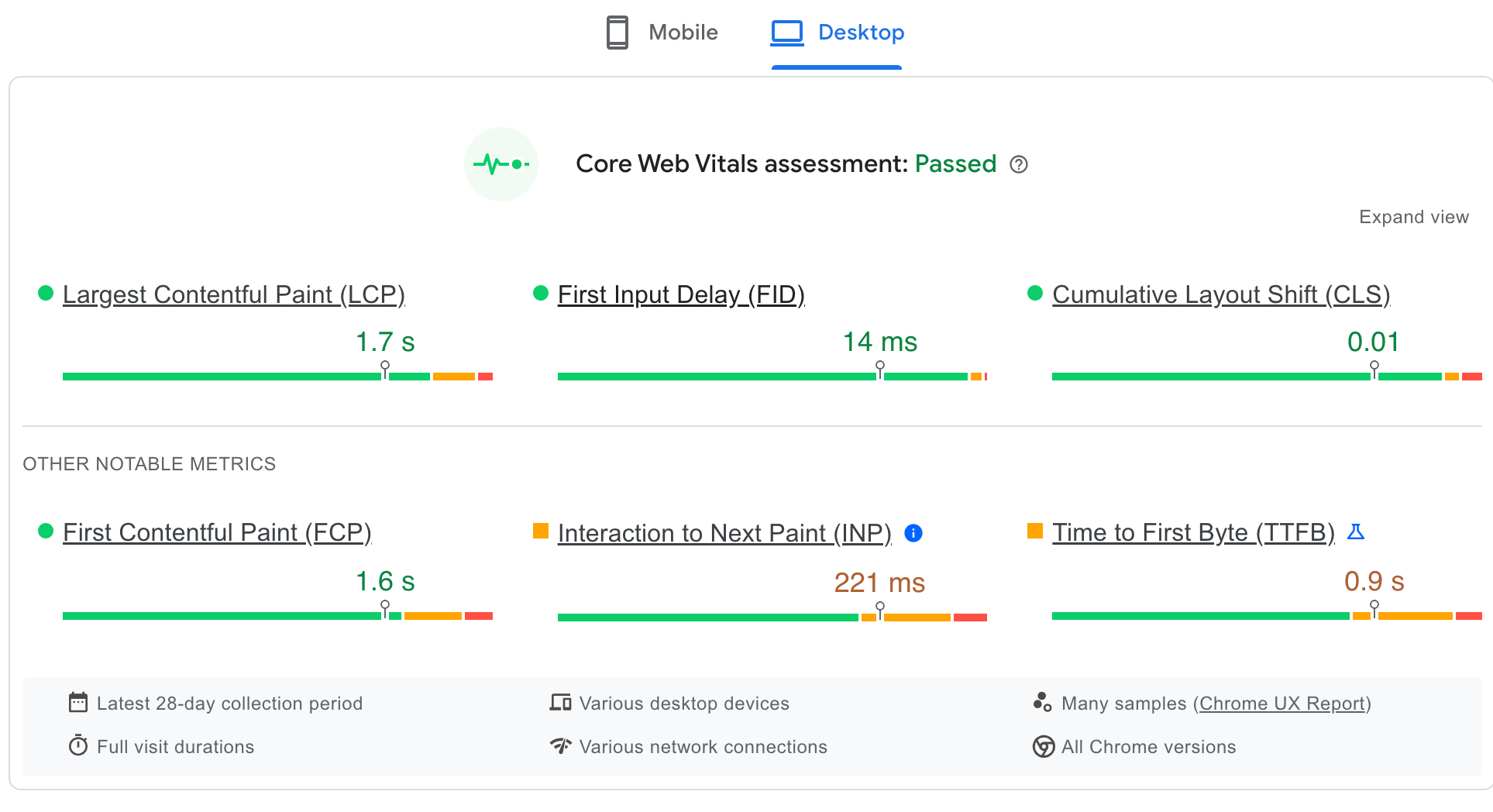Image resolution: width=1493 pixels, height=812 pixels.
Task: Open Interaction to Next Paint (INP) link
Action: [724, 533]
